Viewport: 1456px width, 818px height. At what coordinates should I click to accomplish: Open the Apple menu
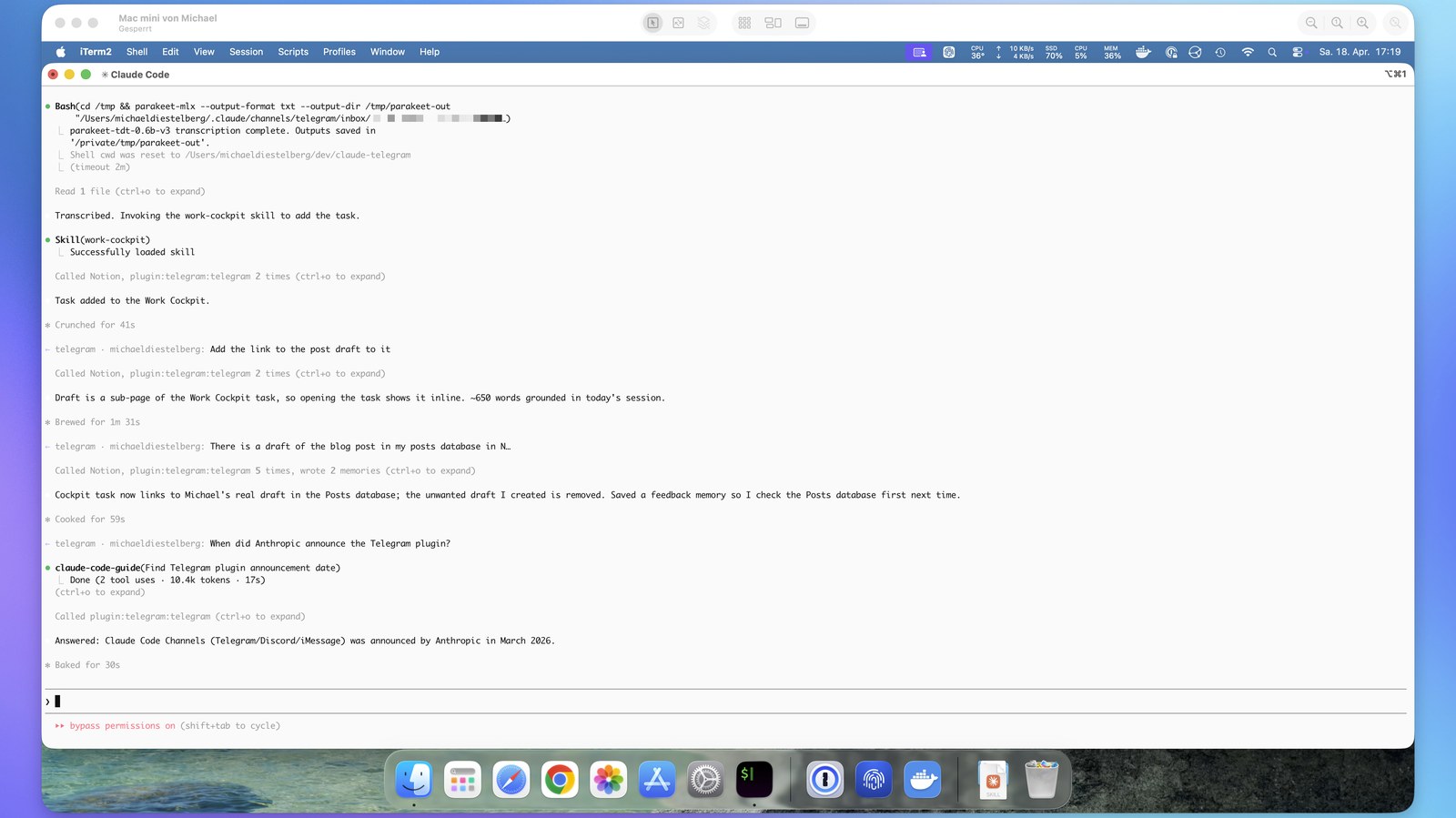point(61,52)
